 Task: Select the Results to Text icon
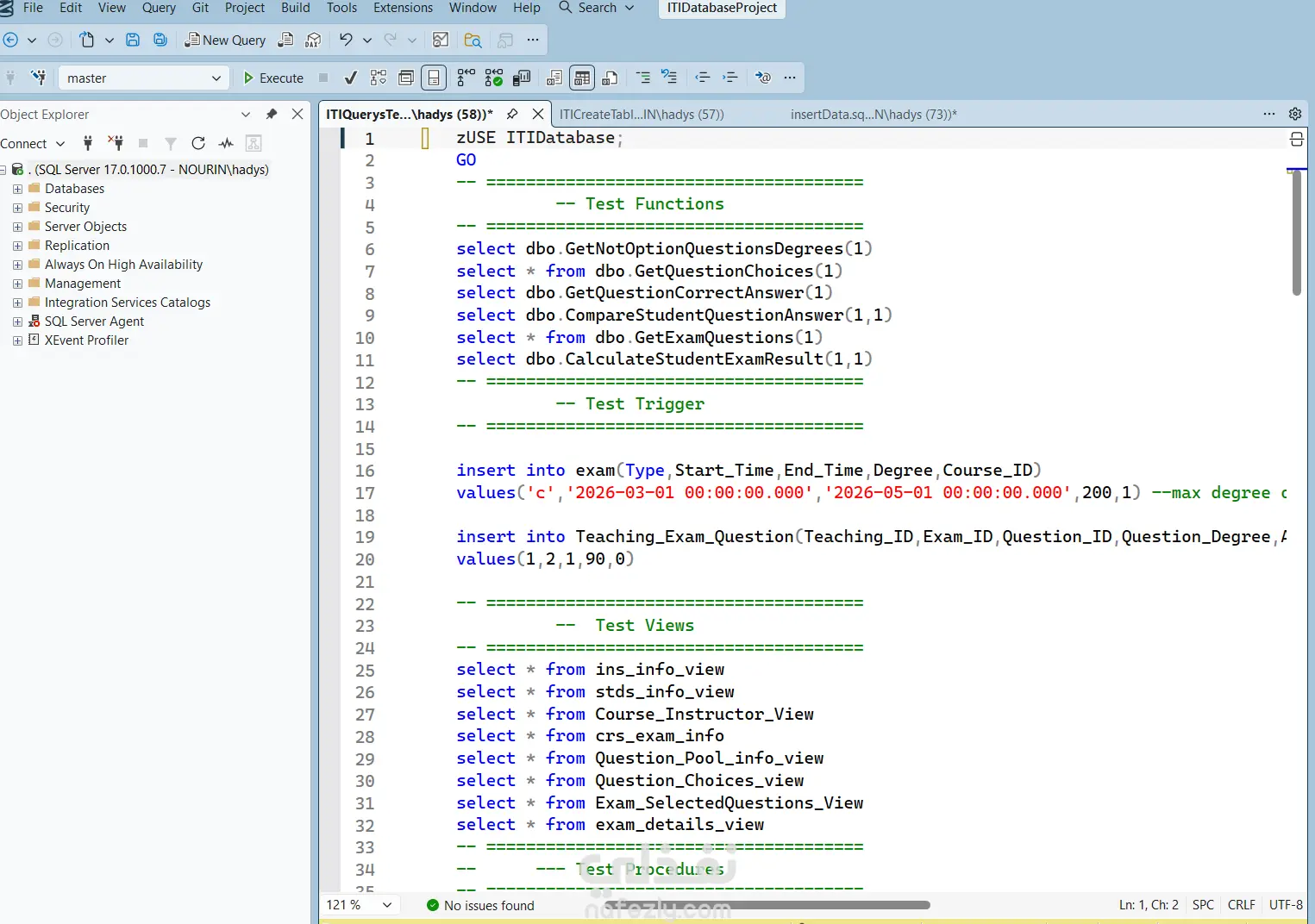pyautogui.click(x=554, y=78)
